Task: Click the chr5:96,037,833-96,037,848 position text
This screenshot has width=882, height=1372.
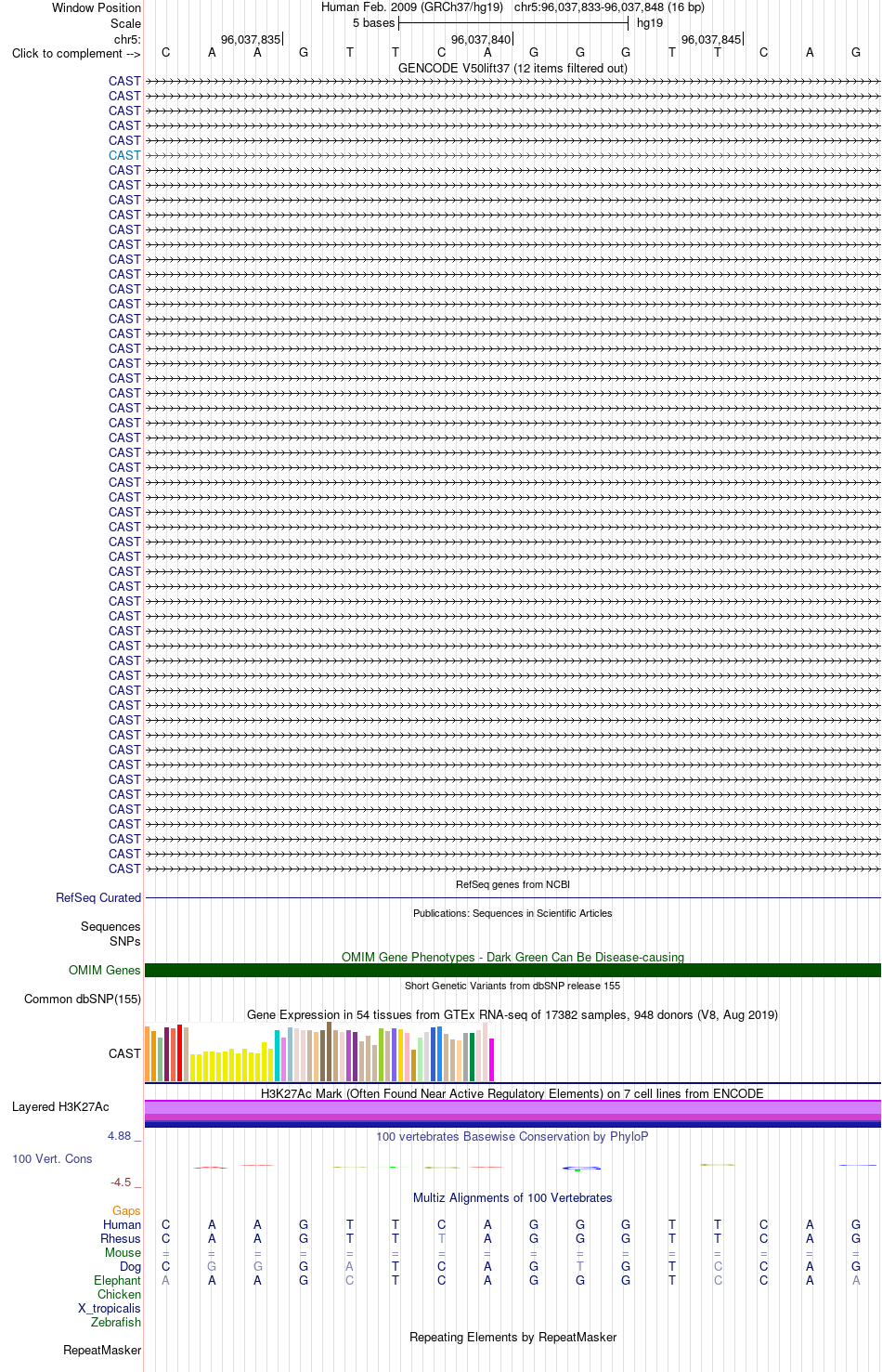Action: coord(609,7)
